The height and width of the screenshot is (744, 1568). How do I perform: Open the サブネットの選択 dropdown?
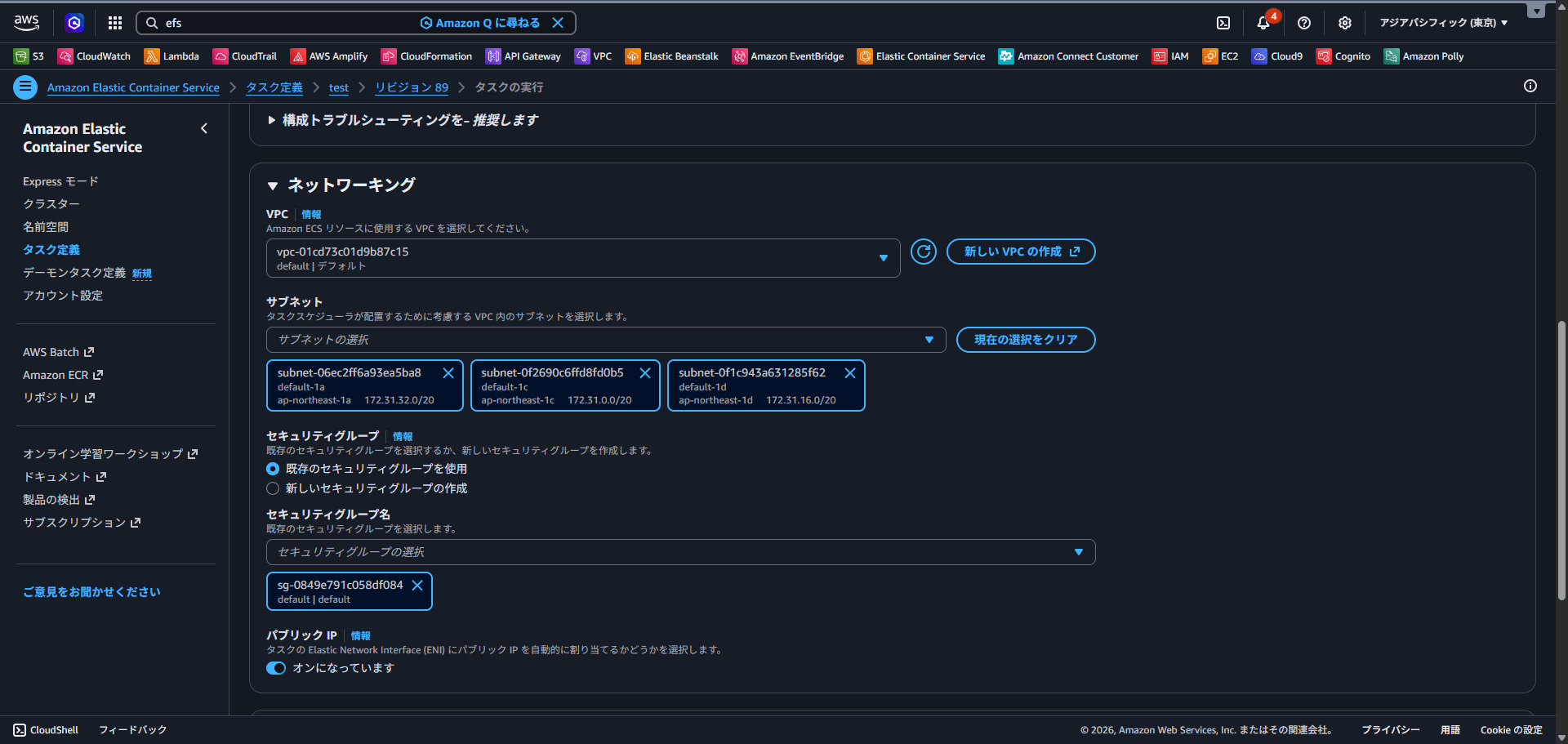point(606,340)
